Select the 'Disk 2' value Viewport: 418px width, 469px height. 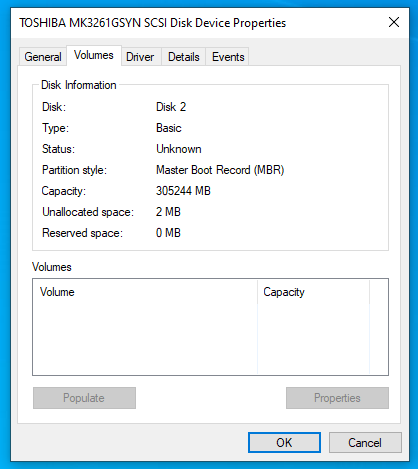(171, 107)
